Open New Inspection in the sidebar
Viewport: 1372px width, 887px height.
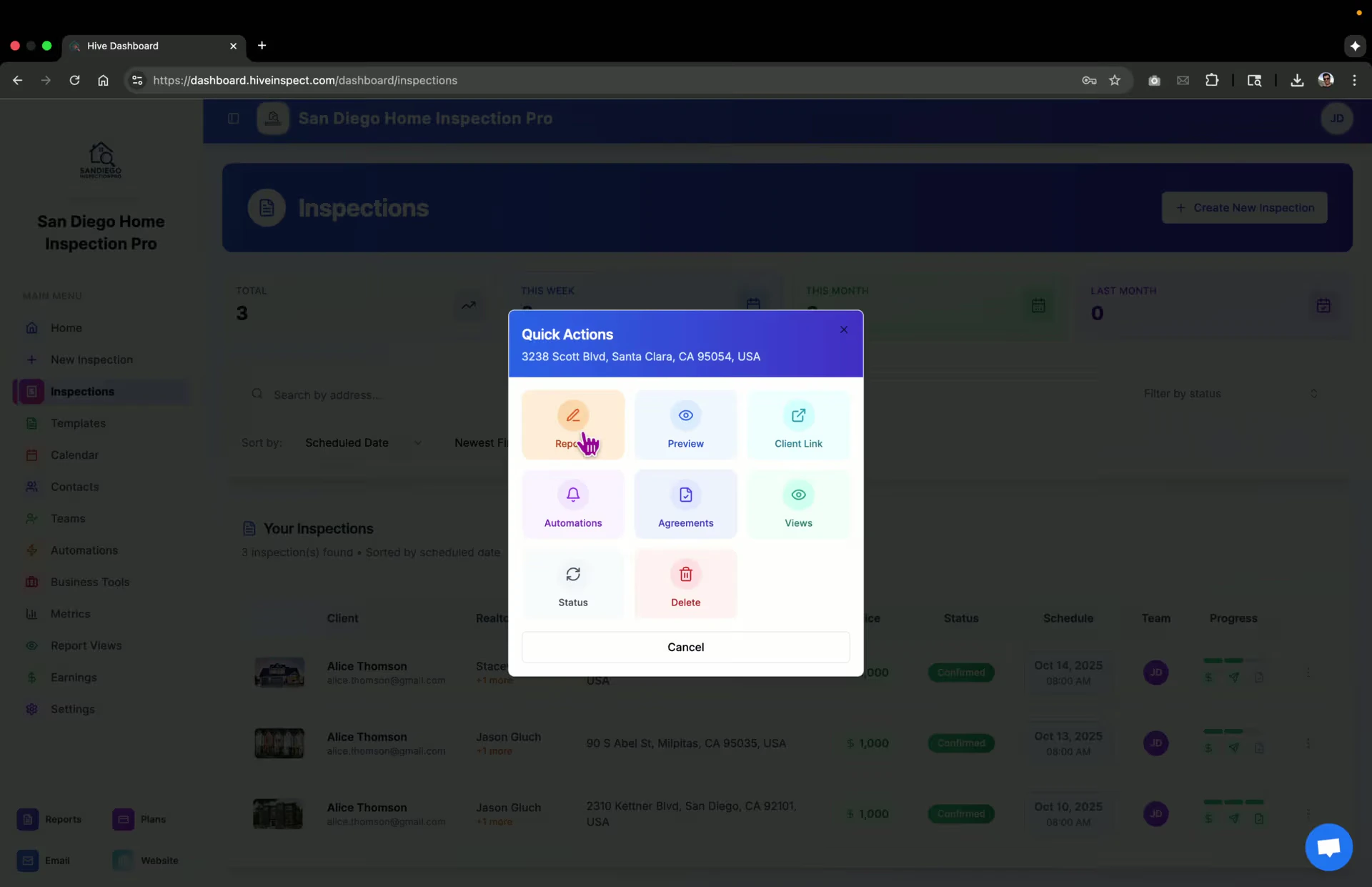coord(101,360)
